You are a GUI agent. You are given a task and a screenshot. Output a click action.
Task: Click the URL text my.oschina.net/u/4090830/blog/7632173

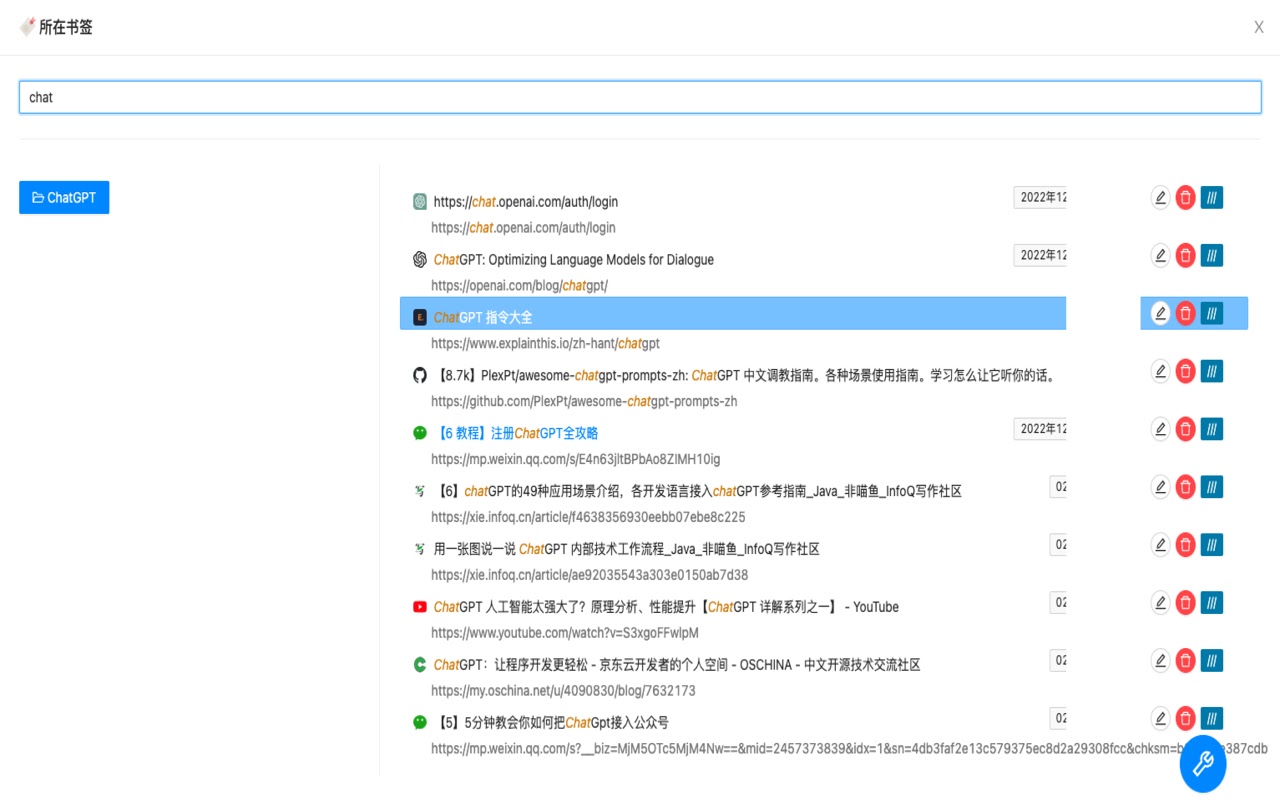564,692
